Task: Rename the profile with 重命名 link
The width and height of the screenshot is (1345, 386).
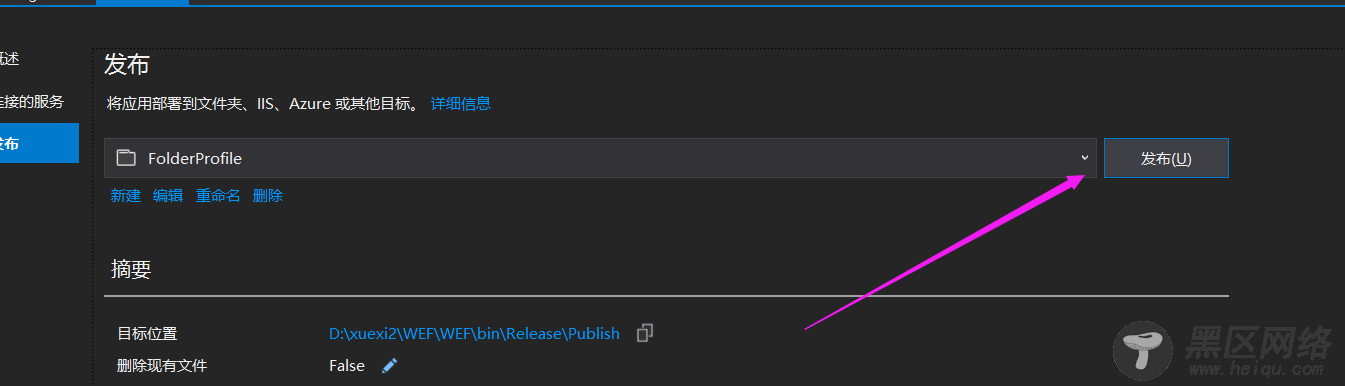Action: [x=218, y=196]
